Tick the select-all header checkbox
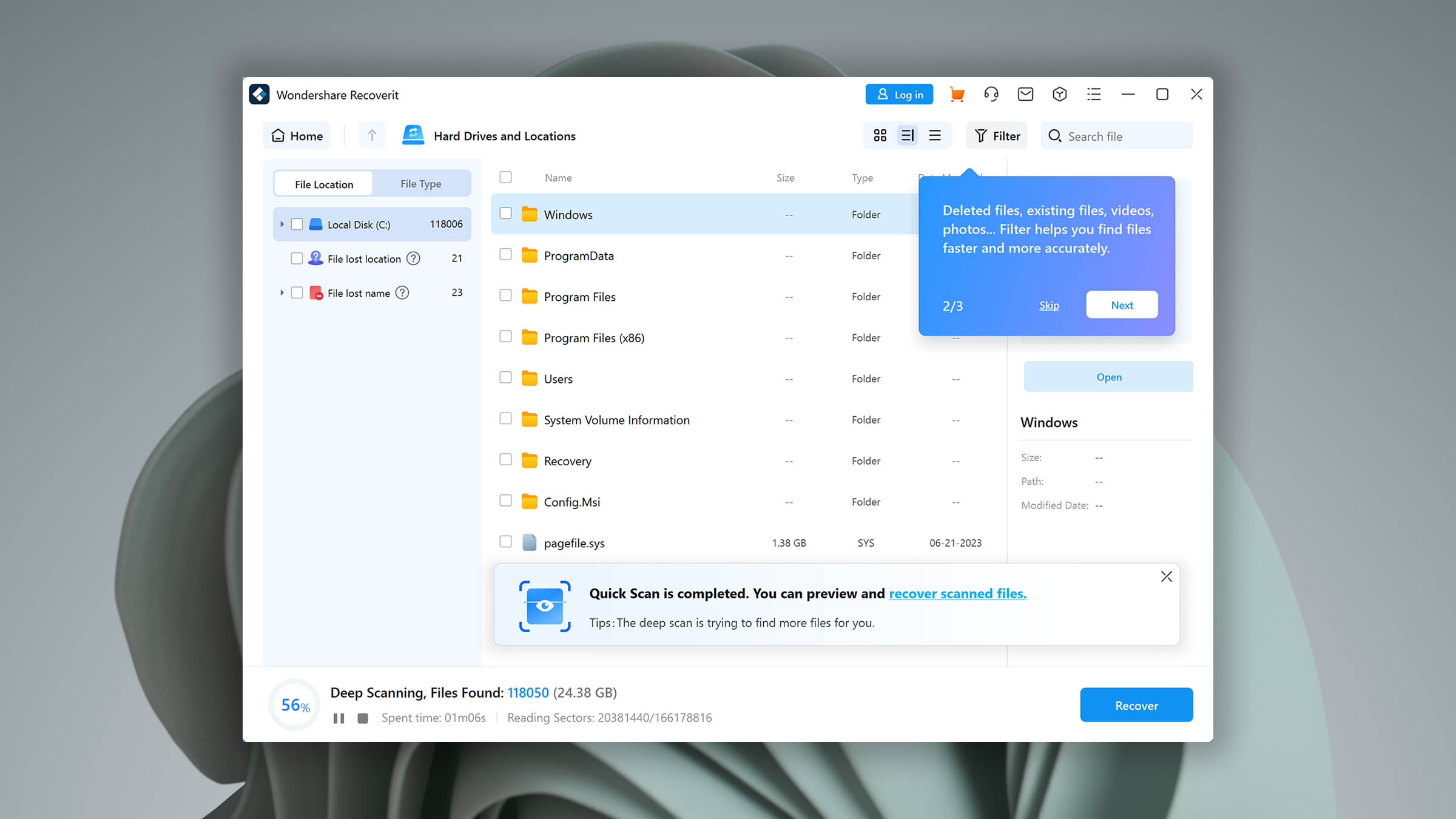The width and height of the screenshot is (1456, 819). tap(505, 177)
